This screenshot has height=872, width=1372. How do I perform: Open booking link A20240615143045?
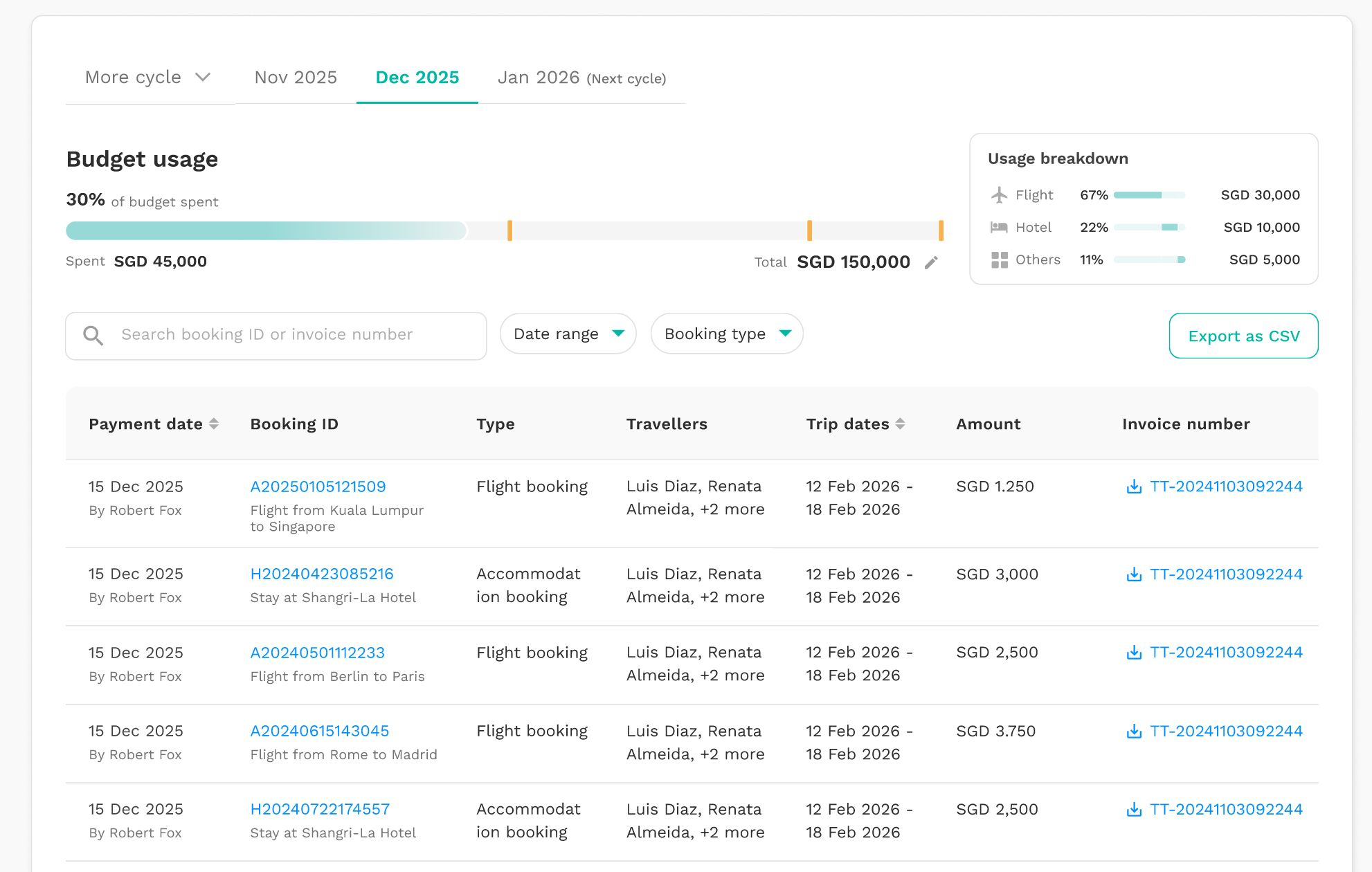point(320,731)
